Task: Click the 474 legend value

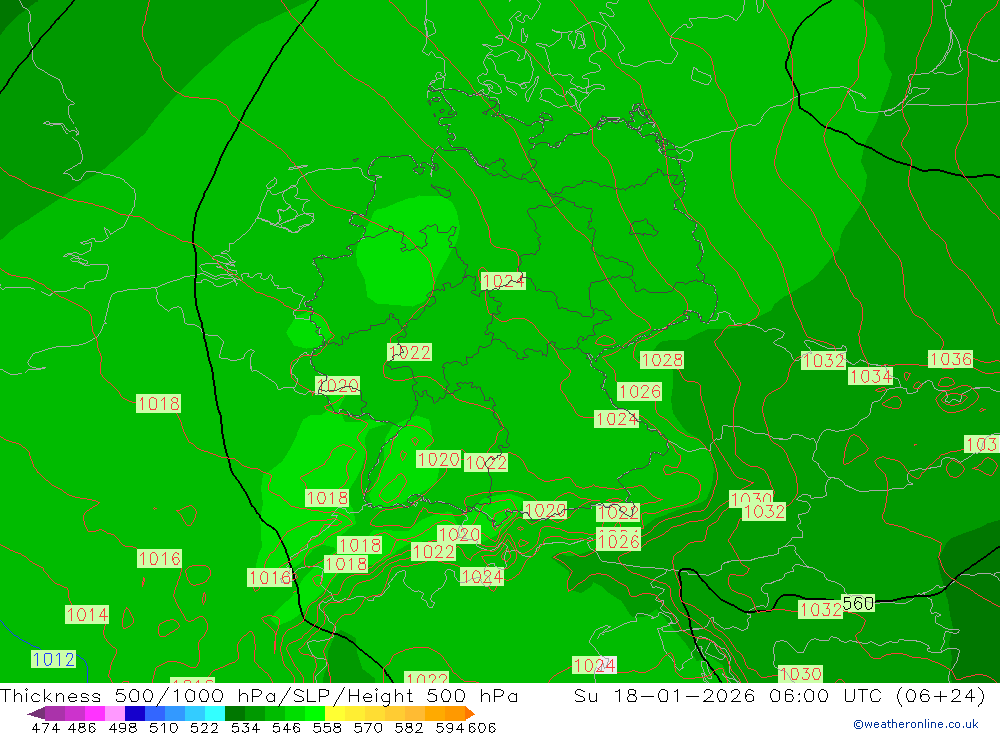Action: (x=46, y=727)
